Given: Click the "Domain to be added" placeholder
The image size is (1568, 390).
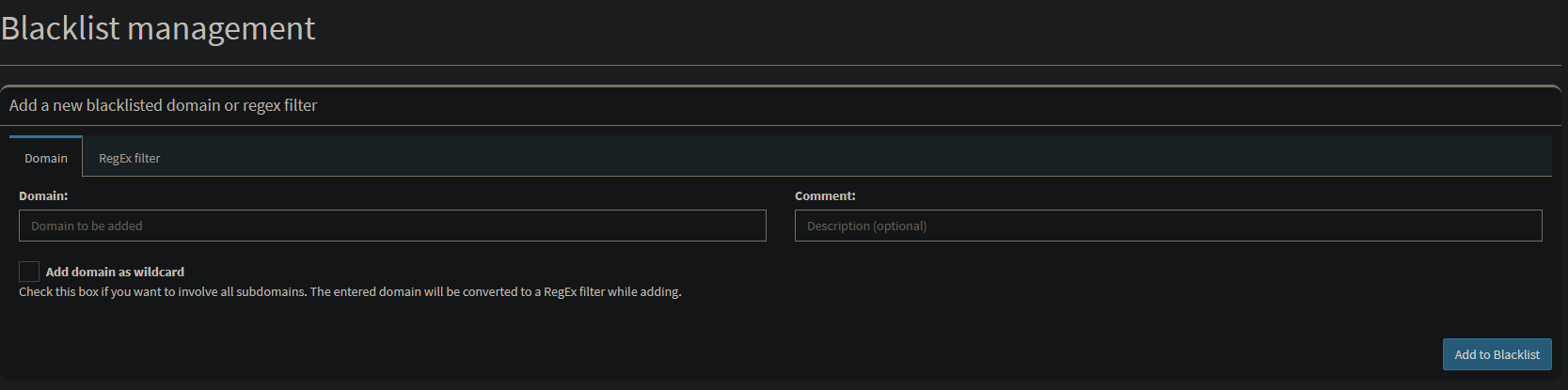Looking at the screenshot, I should click(x=87, y=226).
